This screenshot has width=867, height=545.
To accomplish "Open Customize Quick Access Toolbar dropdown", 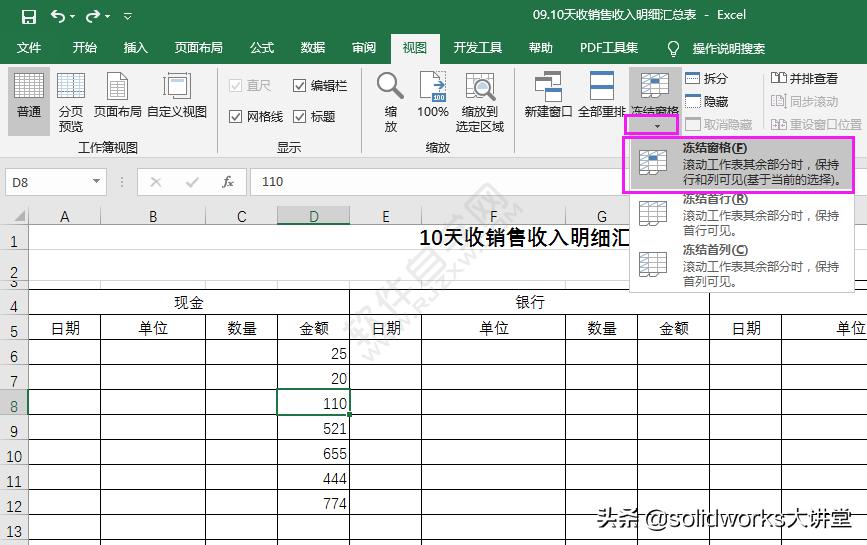I will (x=128, y=17).
